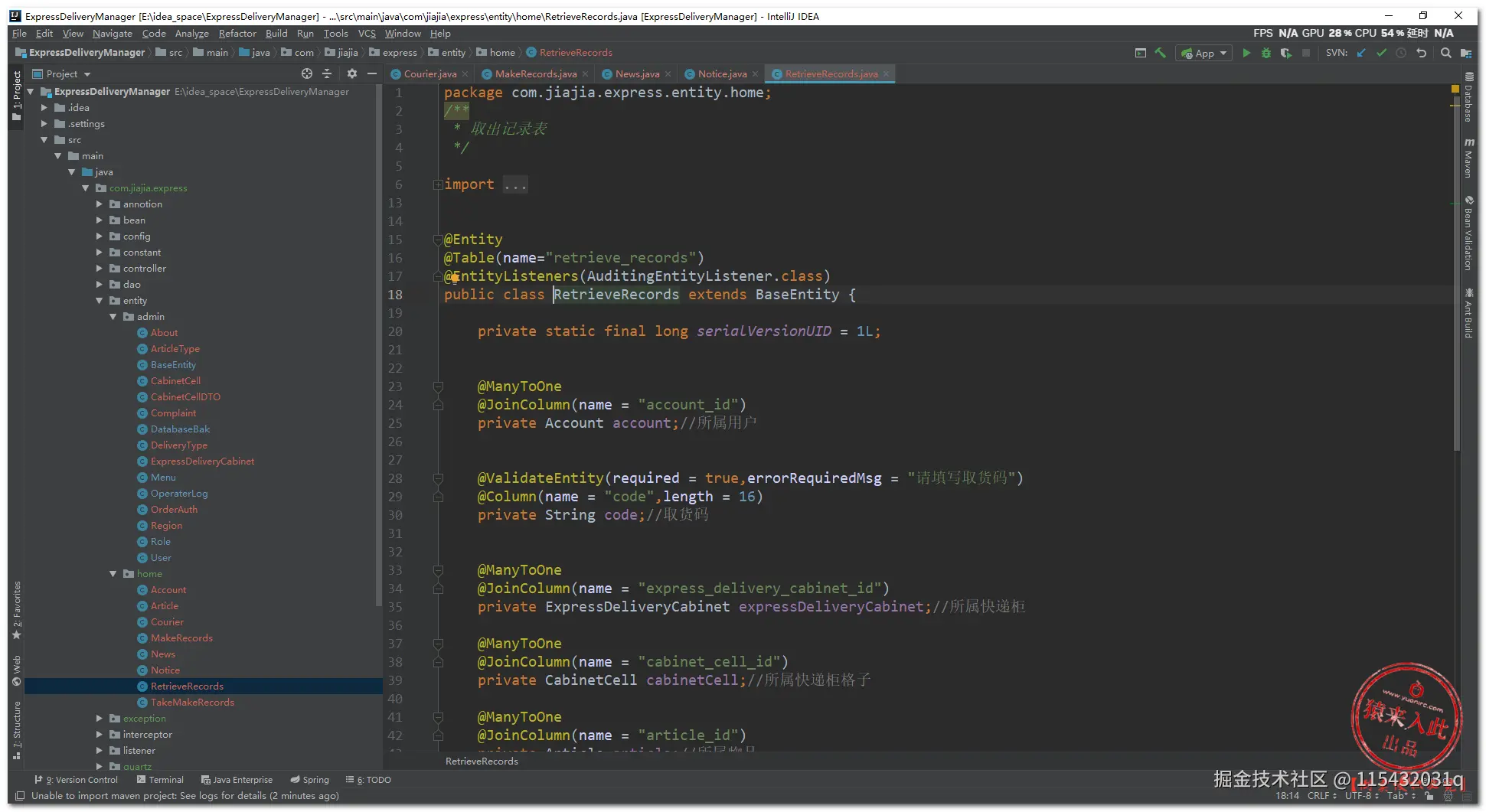Toggle the Database side panel
This screenshot has height=812, width=1486.
[1468, 98]
